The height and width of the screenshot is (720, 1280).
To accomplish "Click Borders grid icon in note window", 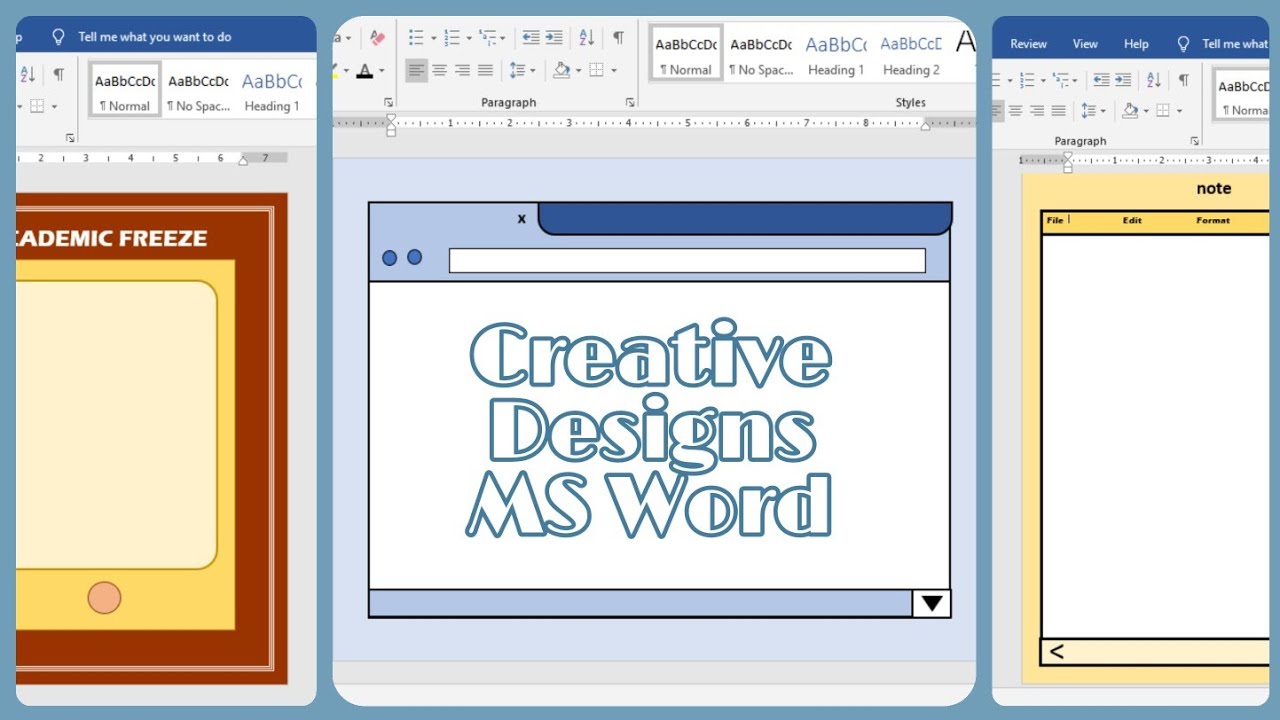I will 1162,111.
